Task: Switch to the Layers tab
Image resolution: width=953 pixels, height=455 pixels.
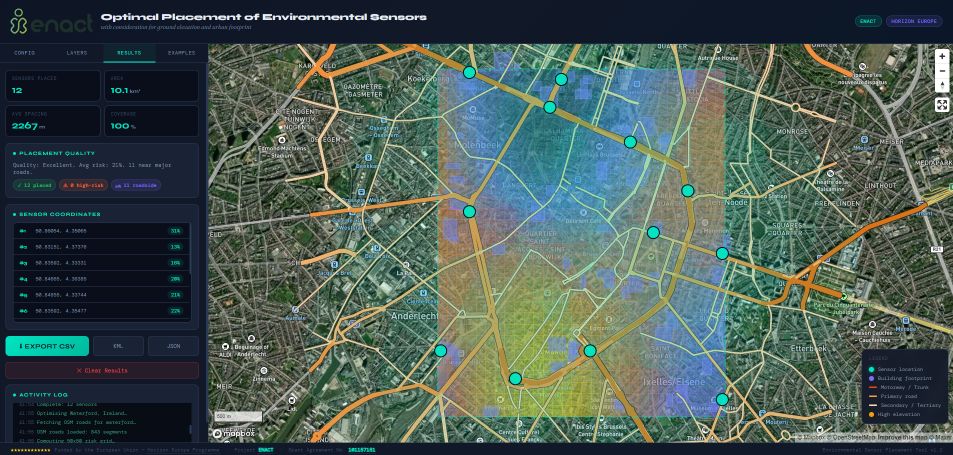Action: coord(77,53)
